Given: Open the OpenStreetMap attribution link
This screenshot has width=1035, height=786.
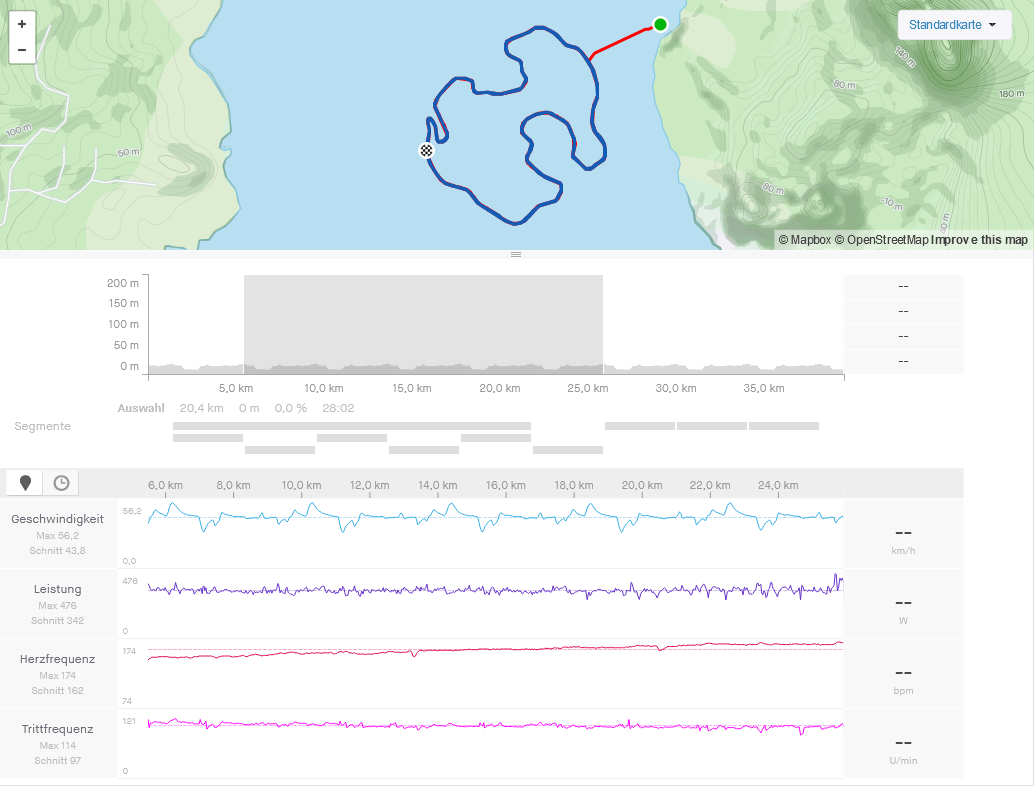Looking at the screenshot, I should 882,240.
